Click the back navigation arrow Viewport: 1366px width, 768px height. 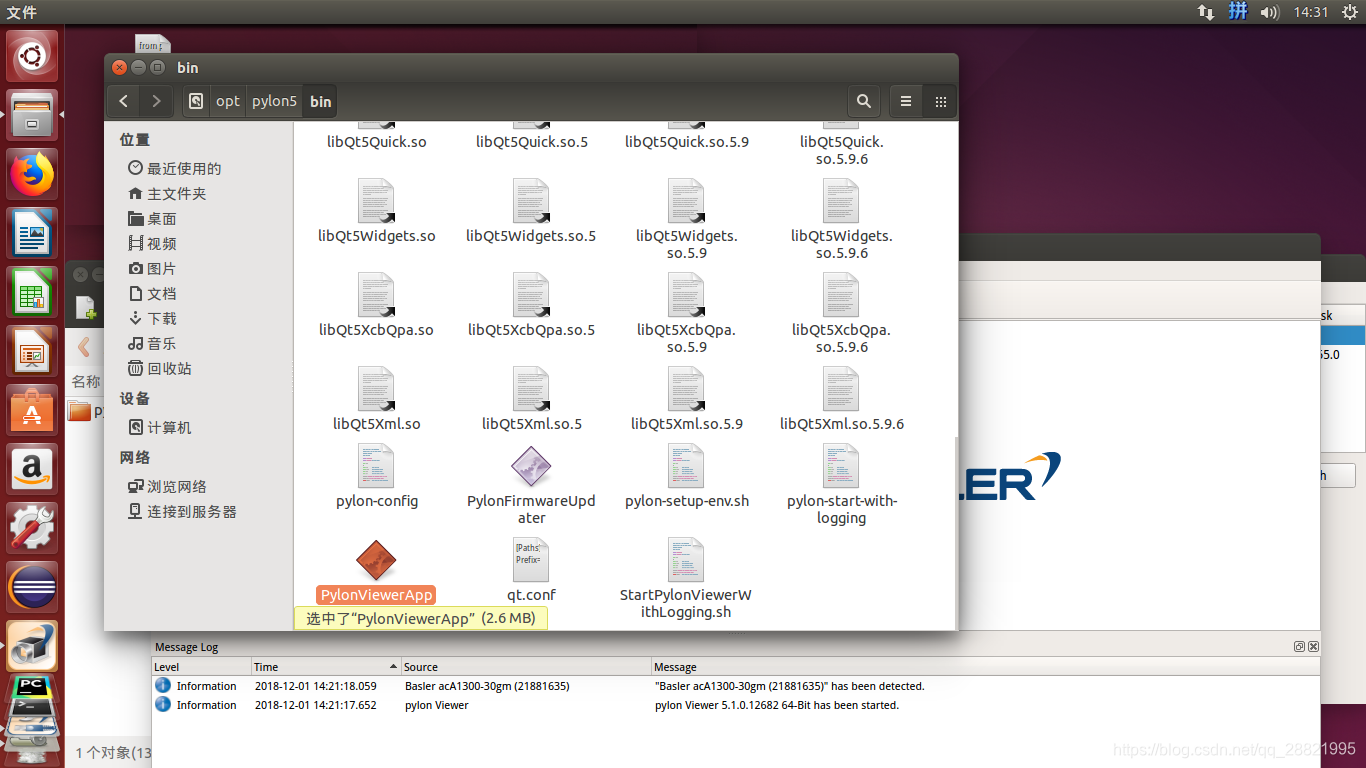coord(122,101)
